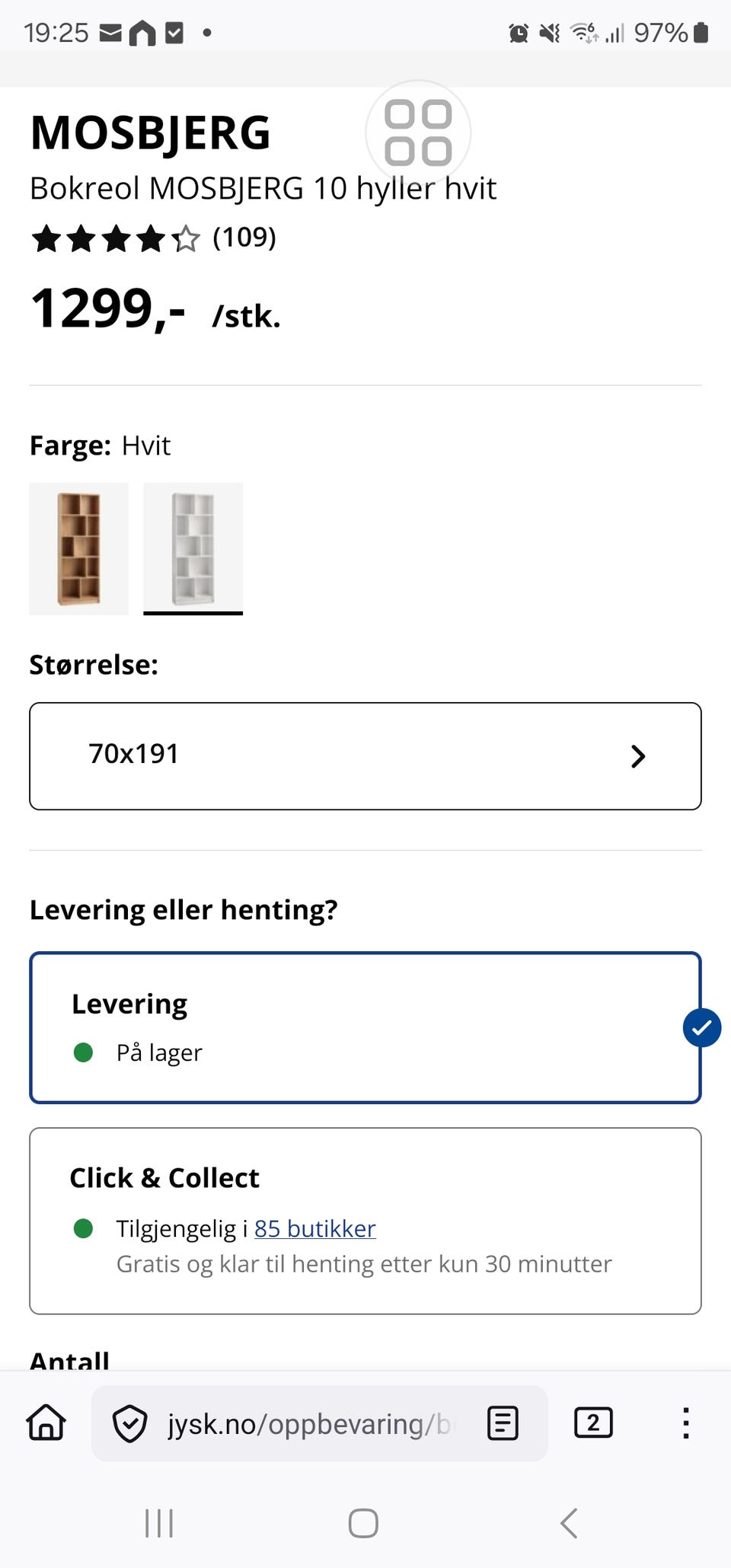This screenshot has height=1568, width=731.
Task: Open the (109) reviews count
Action: point(244,237)
